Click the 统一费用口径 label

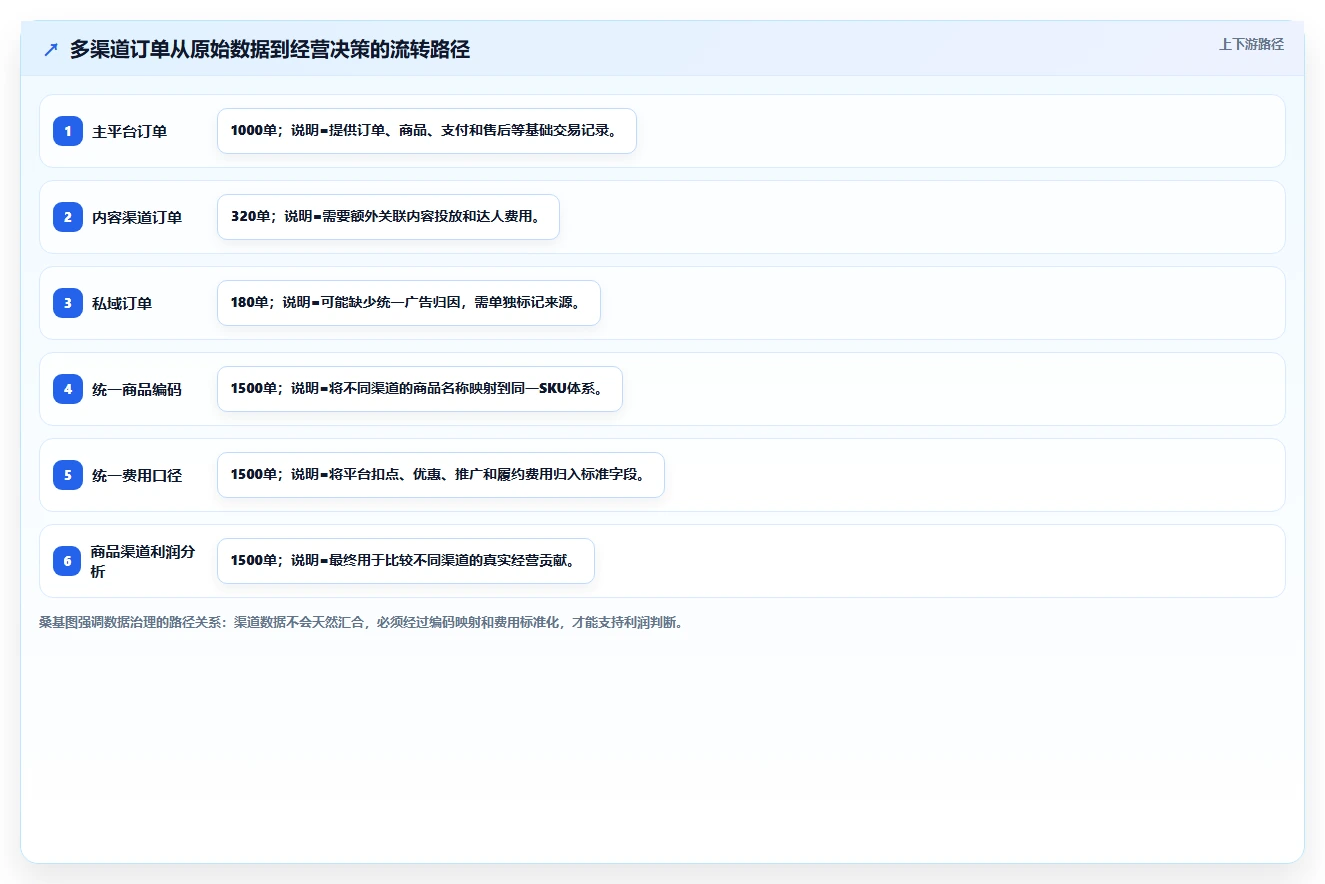(x=137, y=475)
